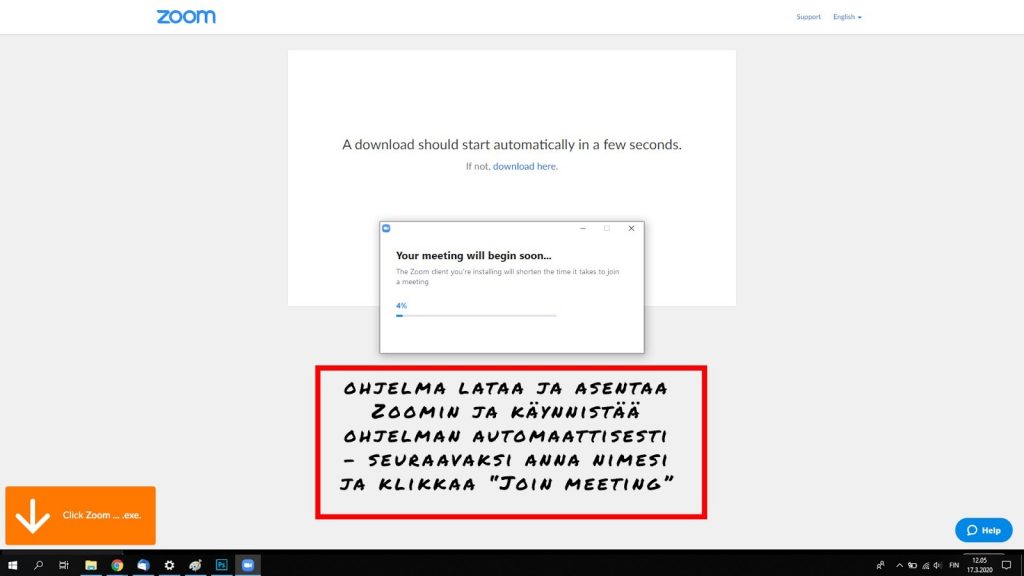Minimize the Zoom installer dialog
Image resolution: width=1024 pixels, height=576 pixels.
tap(583, 228)
